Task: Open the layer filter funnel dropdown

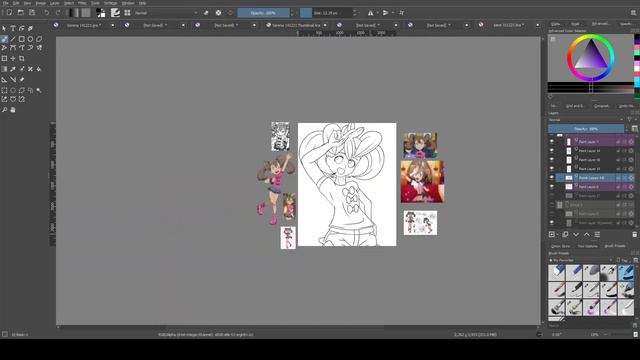Action: click(631, 120)
